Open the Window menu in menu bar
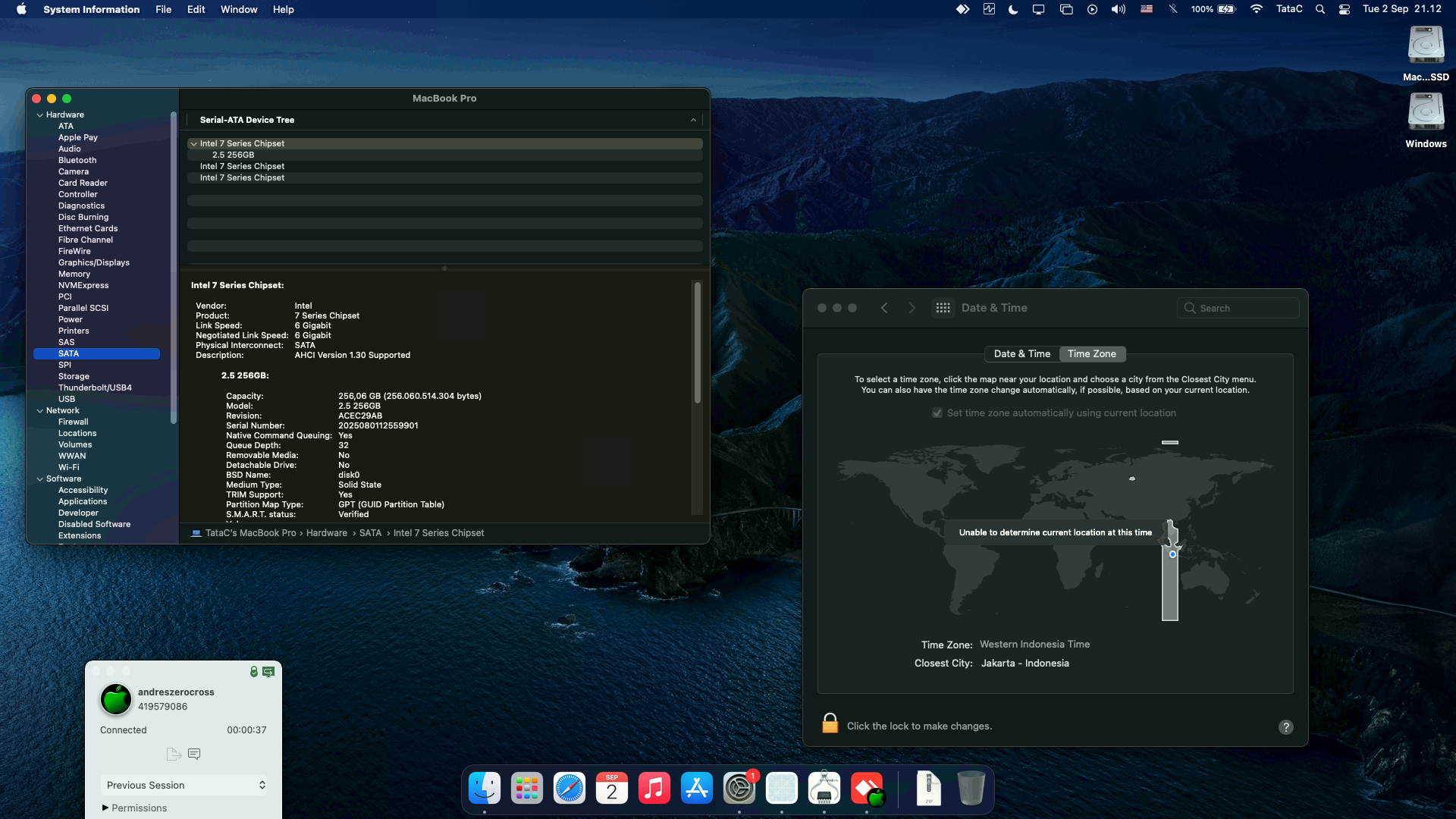The height and width of the screenshot is (819, 1456). point(238,9)
